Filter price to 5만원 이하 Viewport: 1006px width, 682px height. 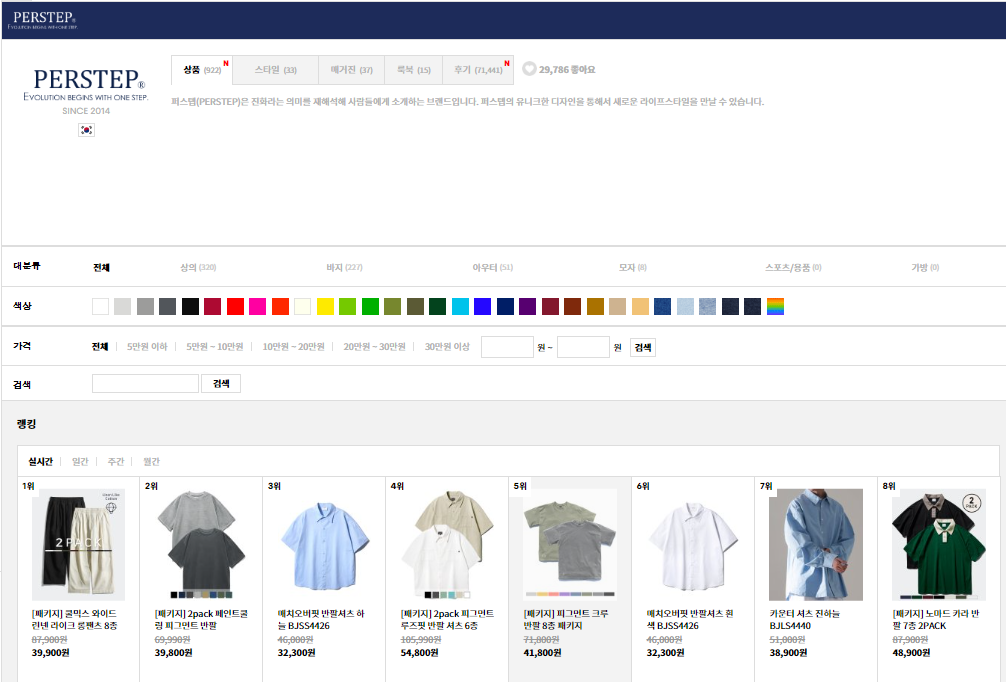pyautogui.click(x=147, y=347)
